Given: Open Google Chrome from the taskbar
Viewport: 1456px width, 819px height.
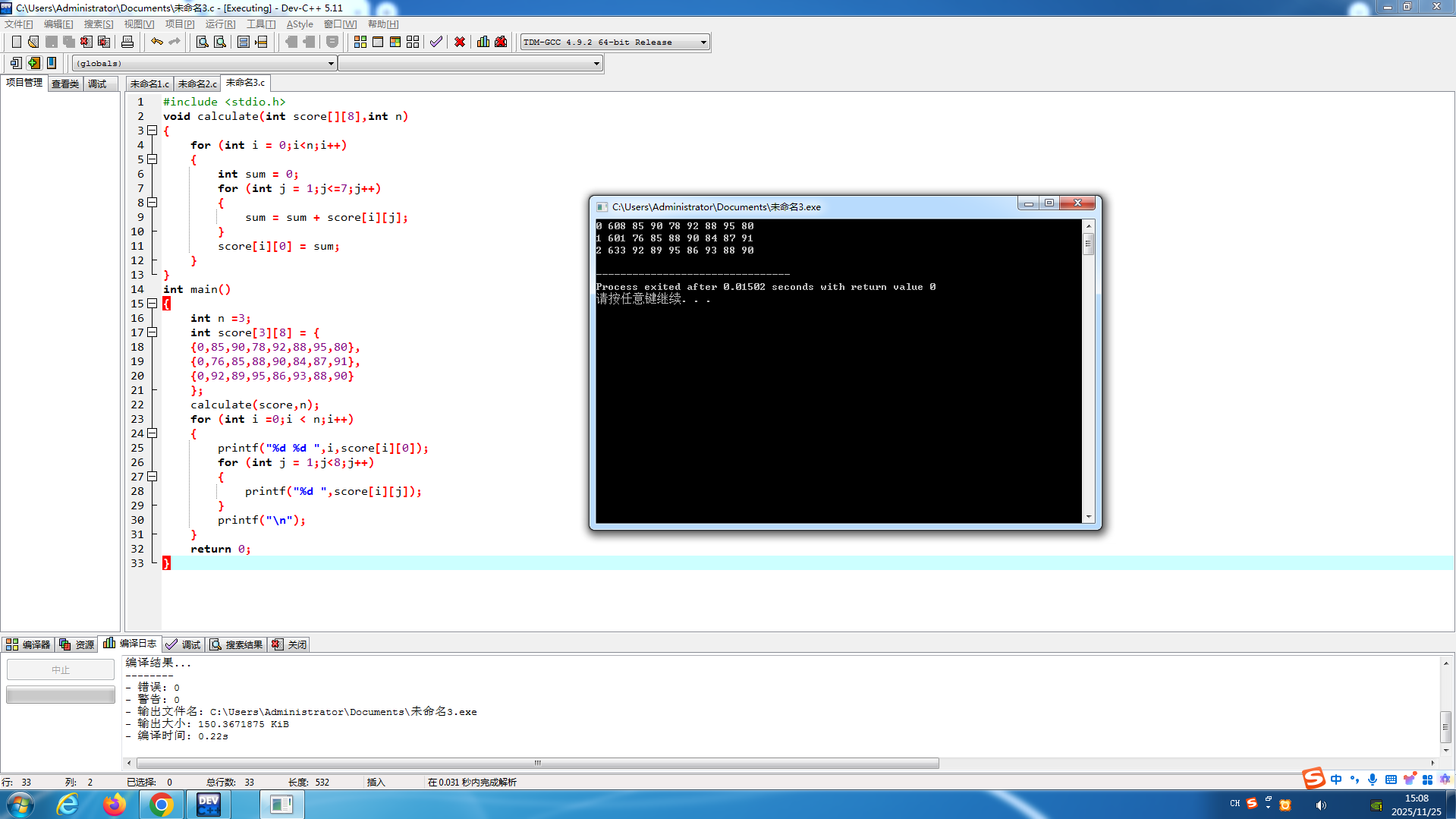Looking at the screenshot, I should pos(161,805).
